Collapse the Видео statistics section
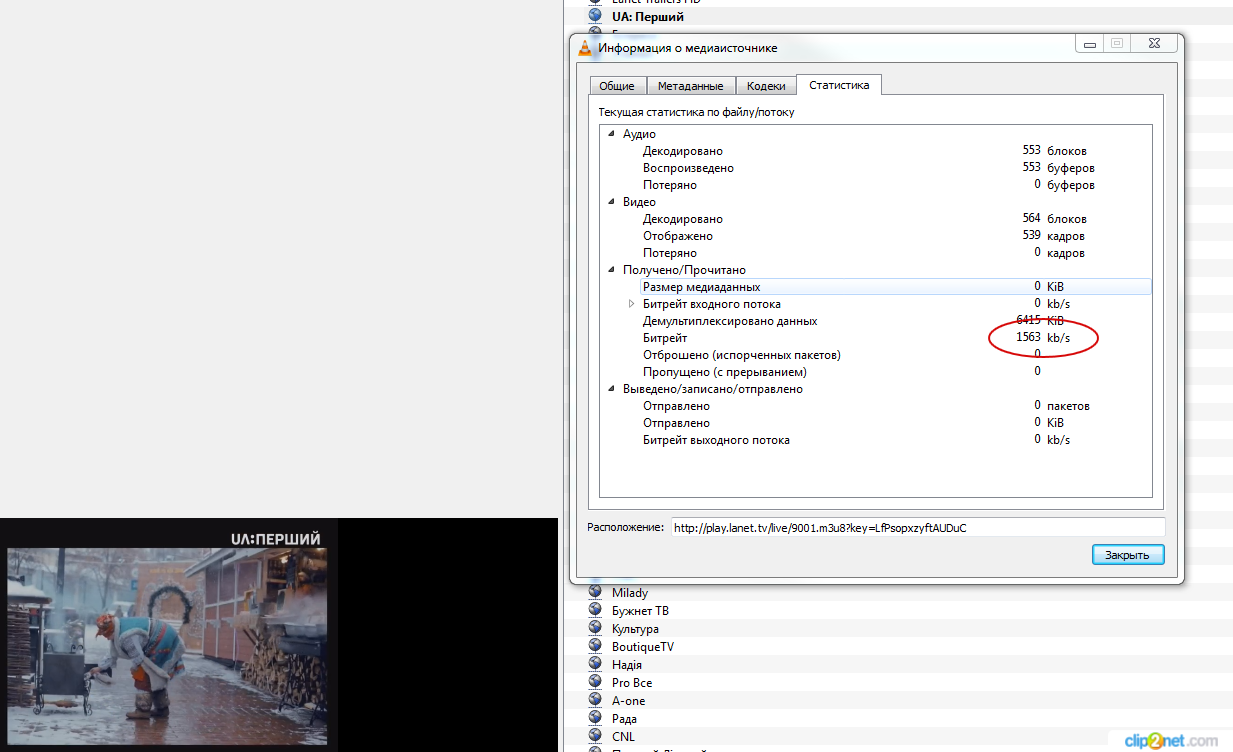This screenshot has height=752, width=1233. tap(612, 202)
